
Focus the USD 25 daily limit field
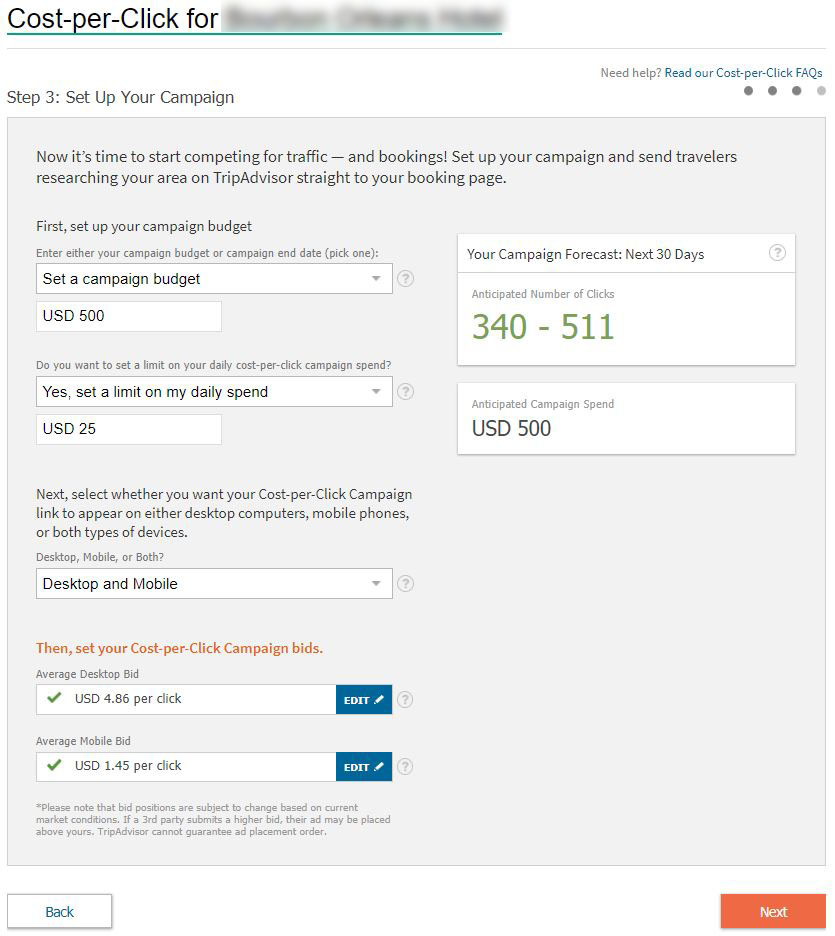point(129,430)
